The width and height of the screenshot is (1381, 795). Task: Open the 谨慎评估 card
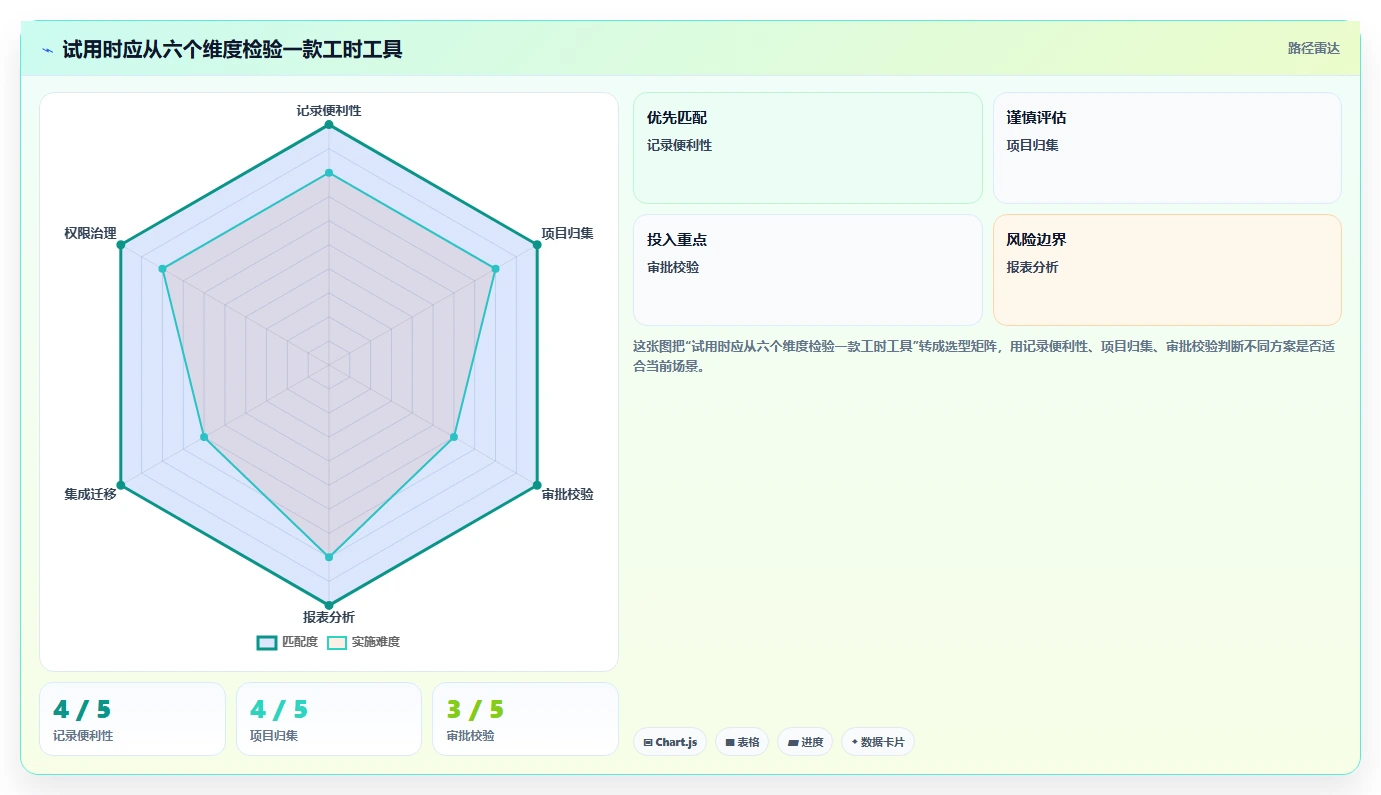pos(1167,148)
